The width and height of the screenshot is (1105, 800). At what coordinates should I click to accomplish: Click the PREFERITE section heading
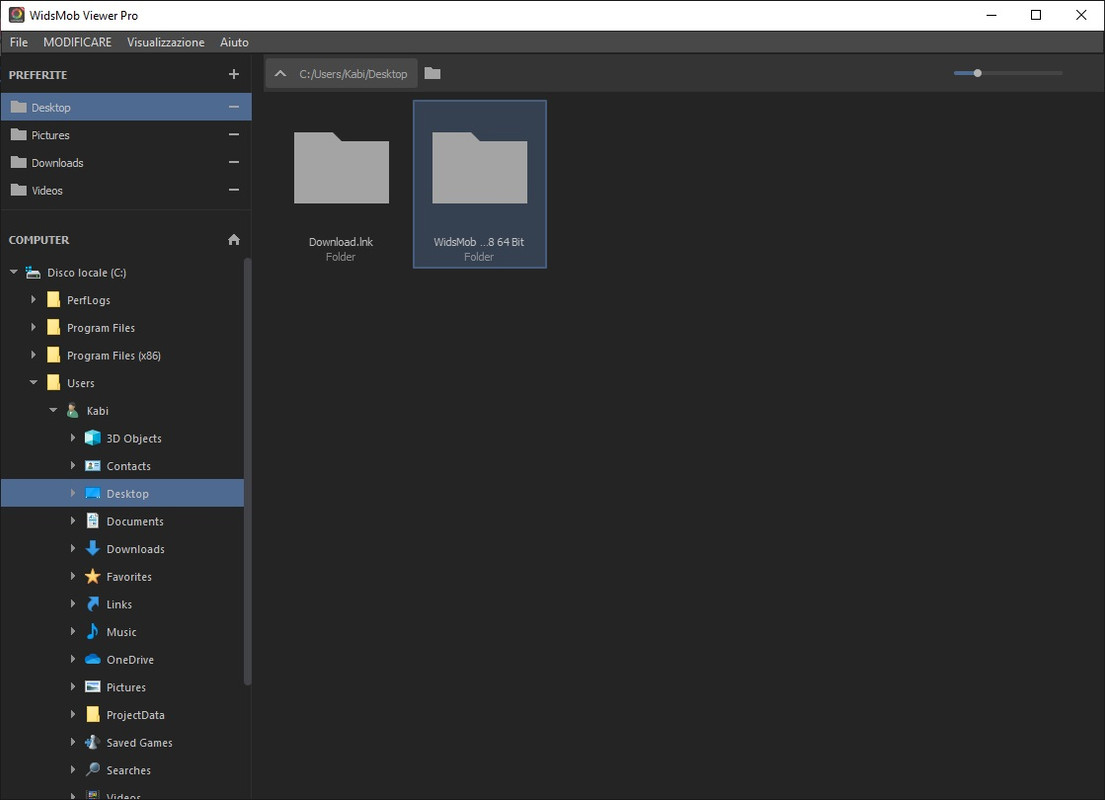point(38,75)
